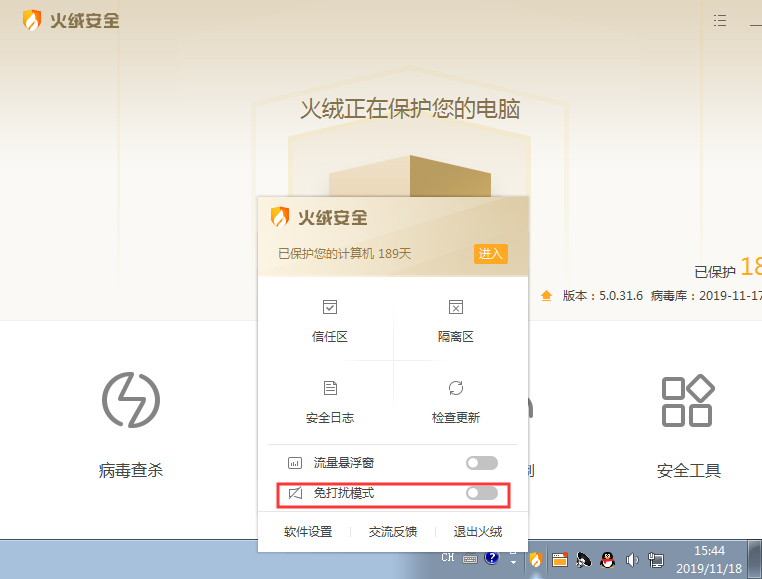Click the show desktop strip at the taskbar end

[x=755, y=560]
